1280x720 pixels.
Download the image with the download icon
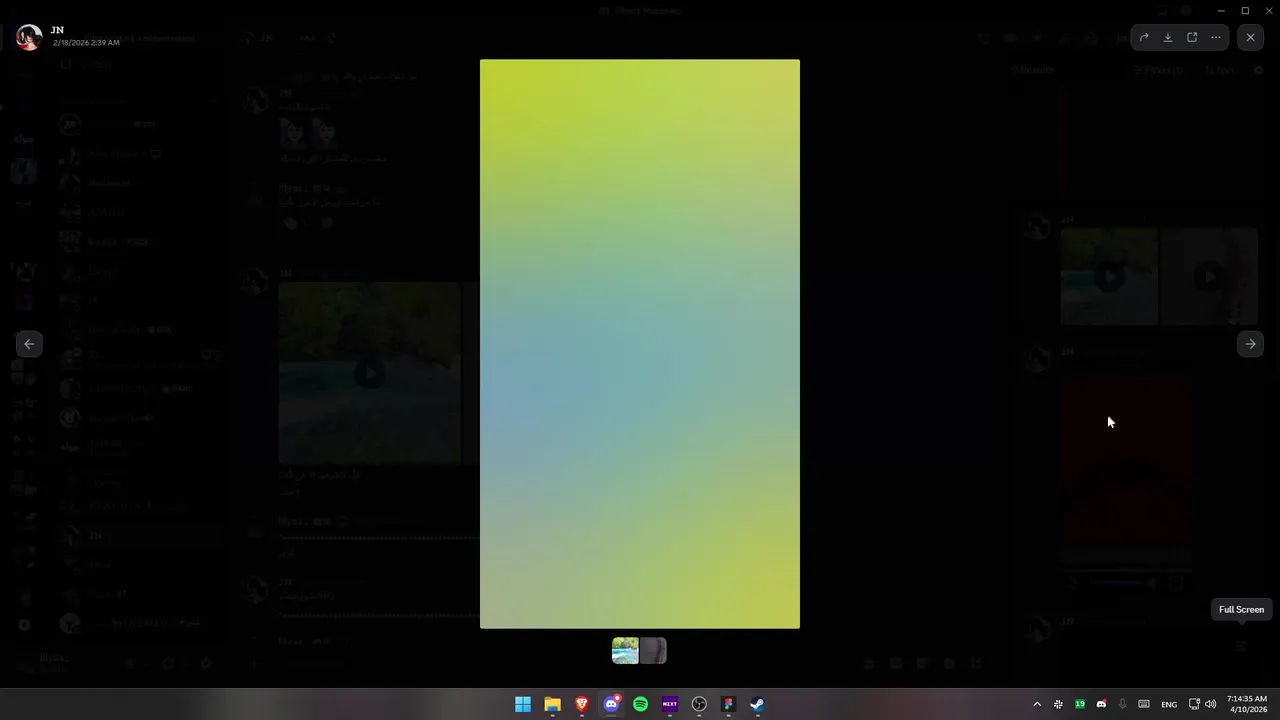[x=1168, y=37]
